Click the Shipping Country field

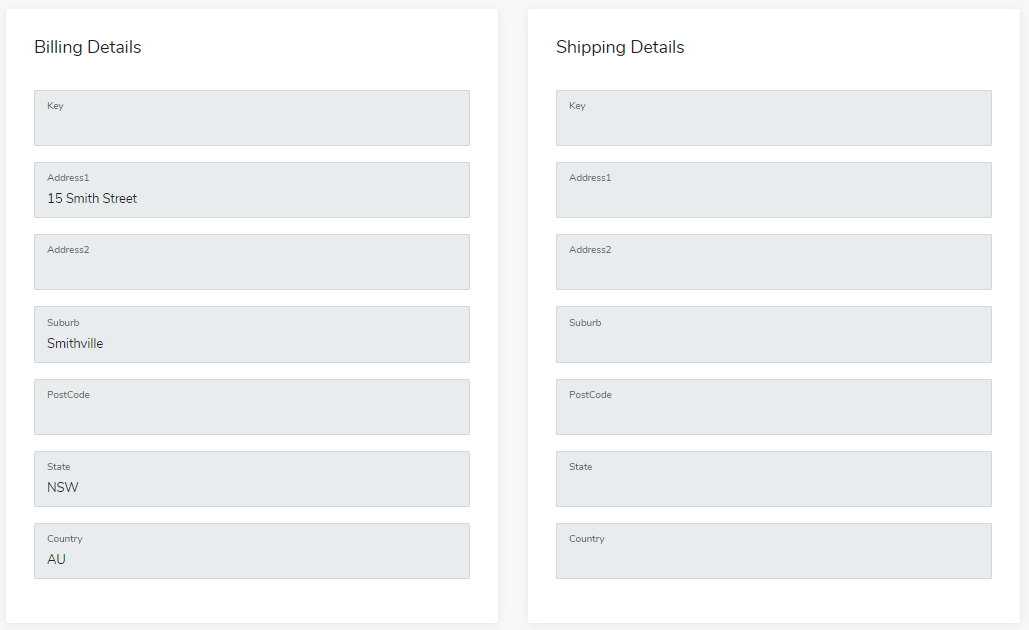pyautogui.click(x=774, y=551)
